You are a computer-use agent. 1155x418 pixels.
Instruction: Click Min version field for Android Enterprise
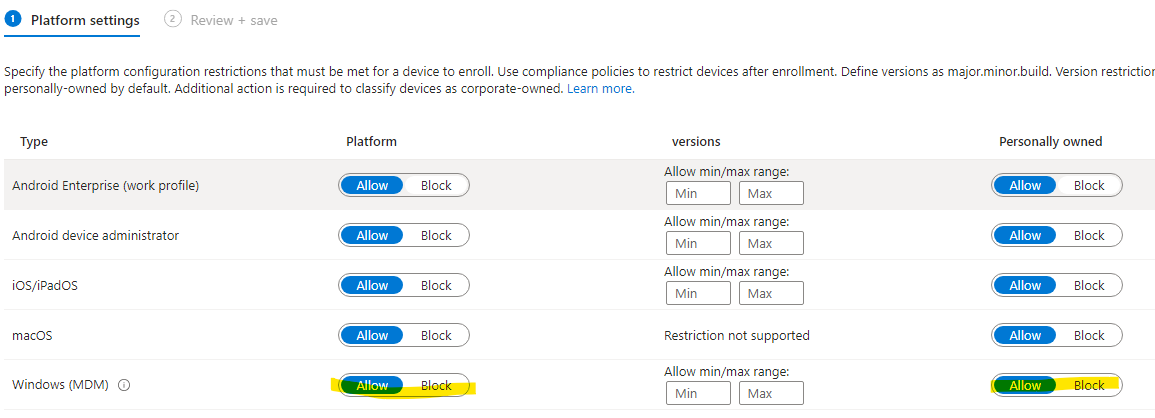click(x=698, y=193)
